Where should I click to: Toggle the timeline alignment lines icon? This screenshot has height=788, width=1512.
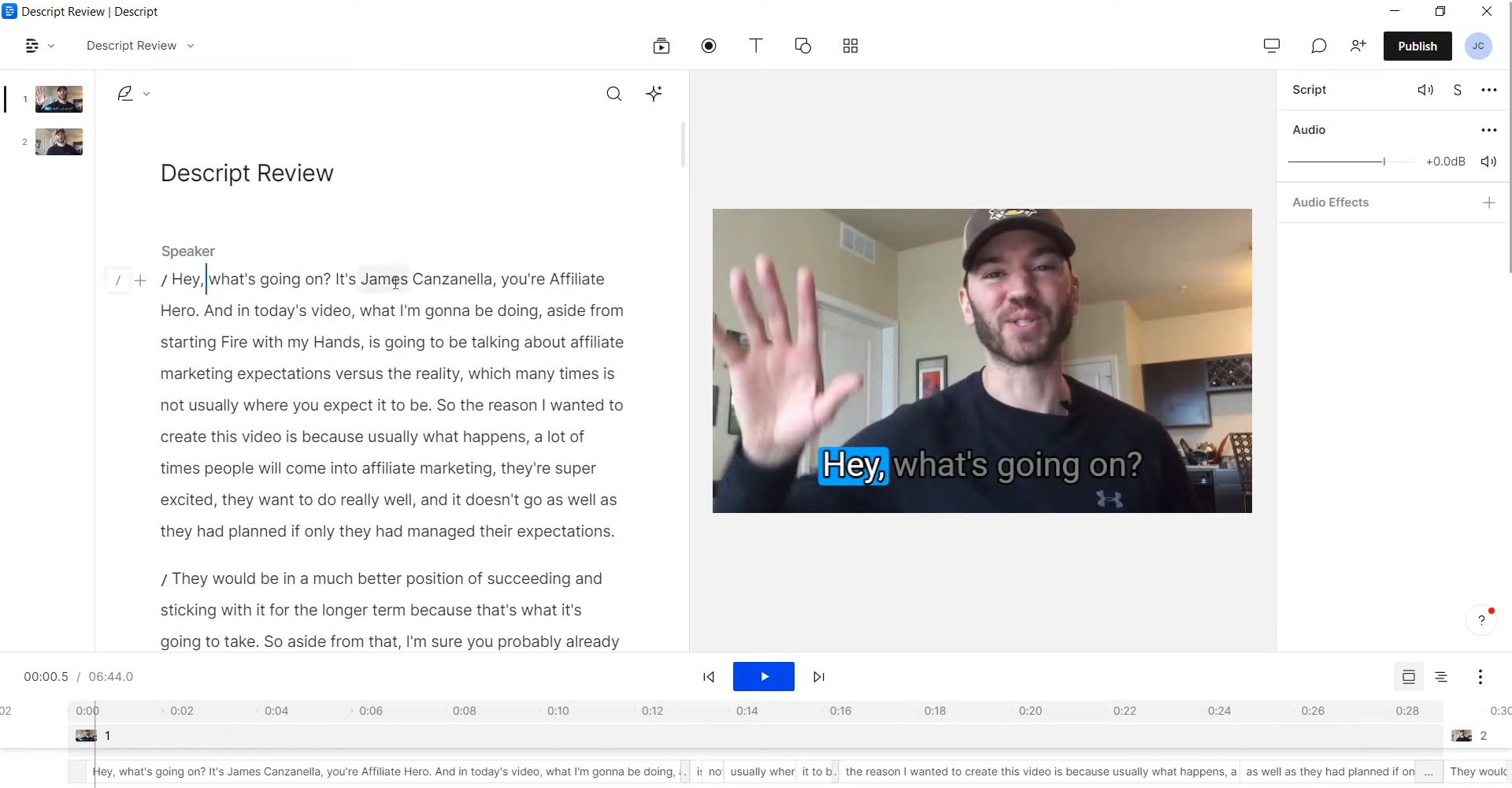pos(1441,677)
